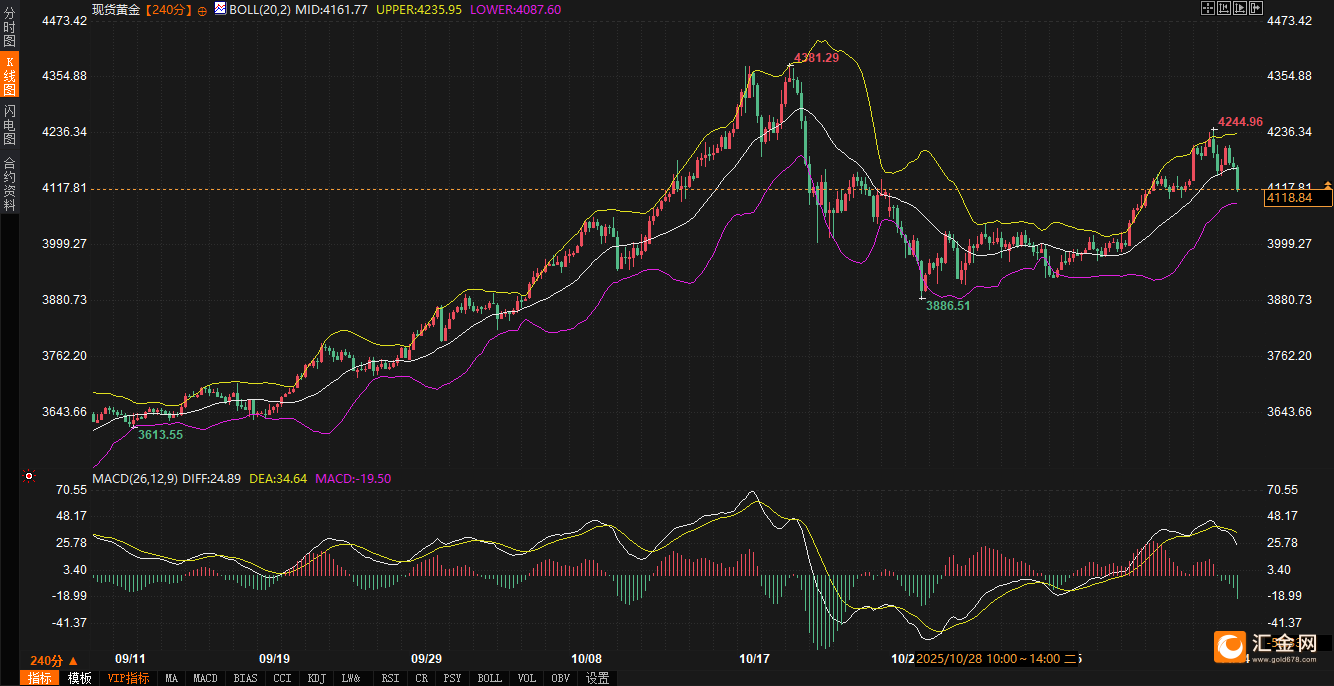Open the 闪电图 side tab
Viewport: 1334px width, 686px height.
[x=9, y=124]
